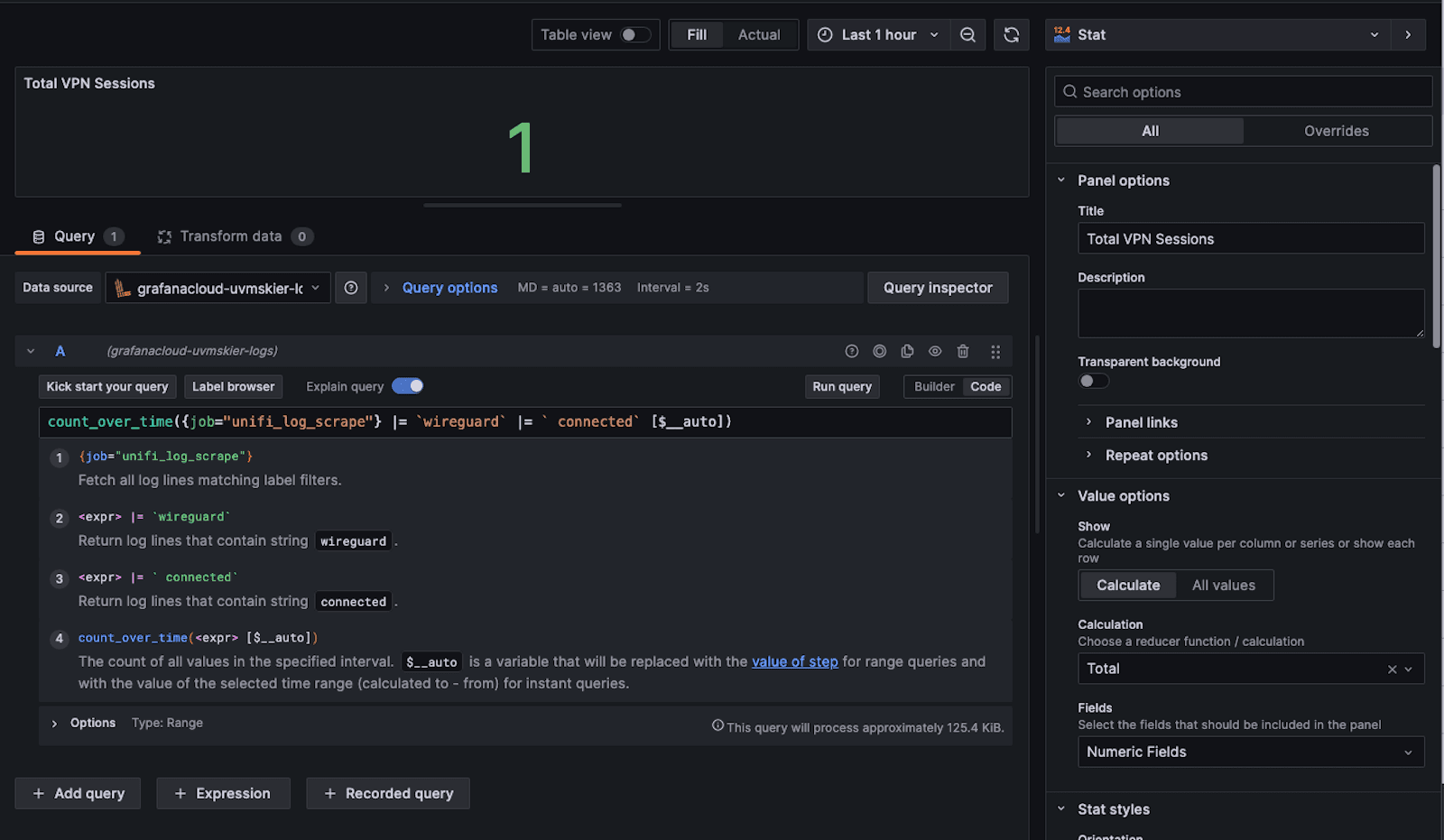
Task: Delete query A with trash icon
Action: [963, 351]
